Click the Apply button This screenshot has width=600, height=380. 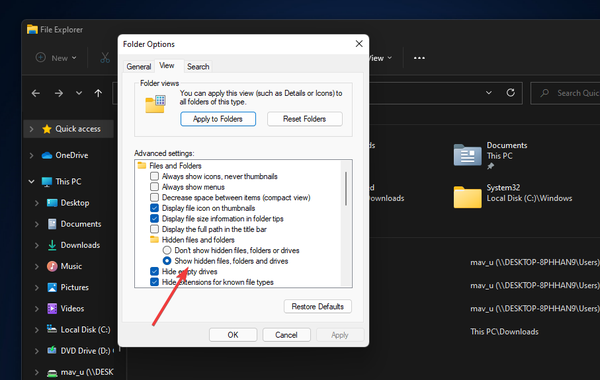[x=340, y=335]
